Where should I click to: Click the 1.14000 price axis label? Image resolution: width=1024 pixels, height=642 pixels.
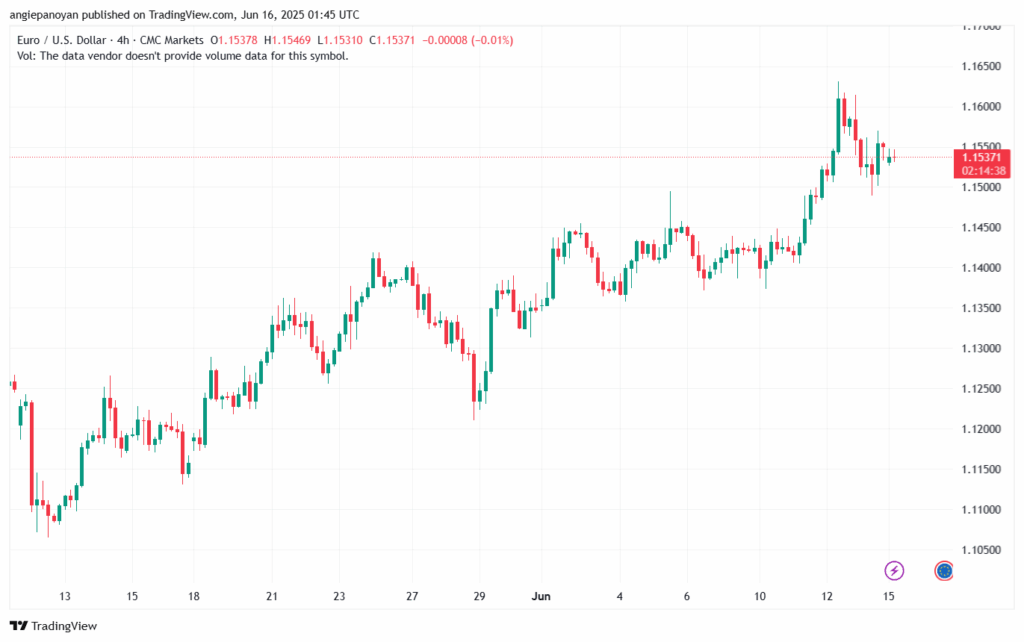(981, 268)
